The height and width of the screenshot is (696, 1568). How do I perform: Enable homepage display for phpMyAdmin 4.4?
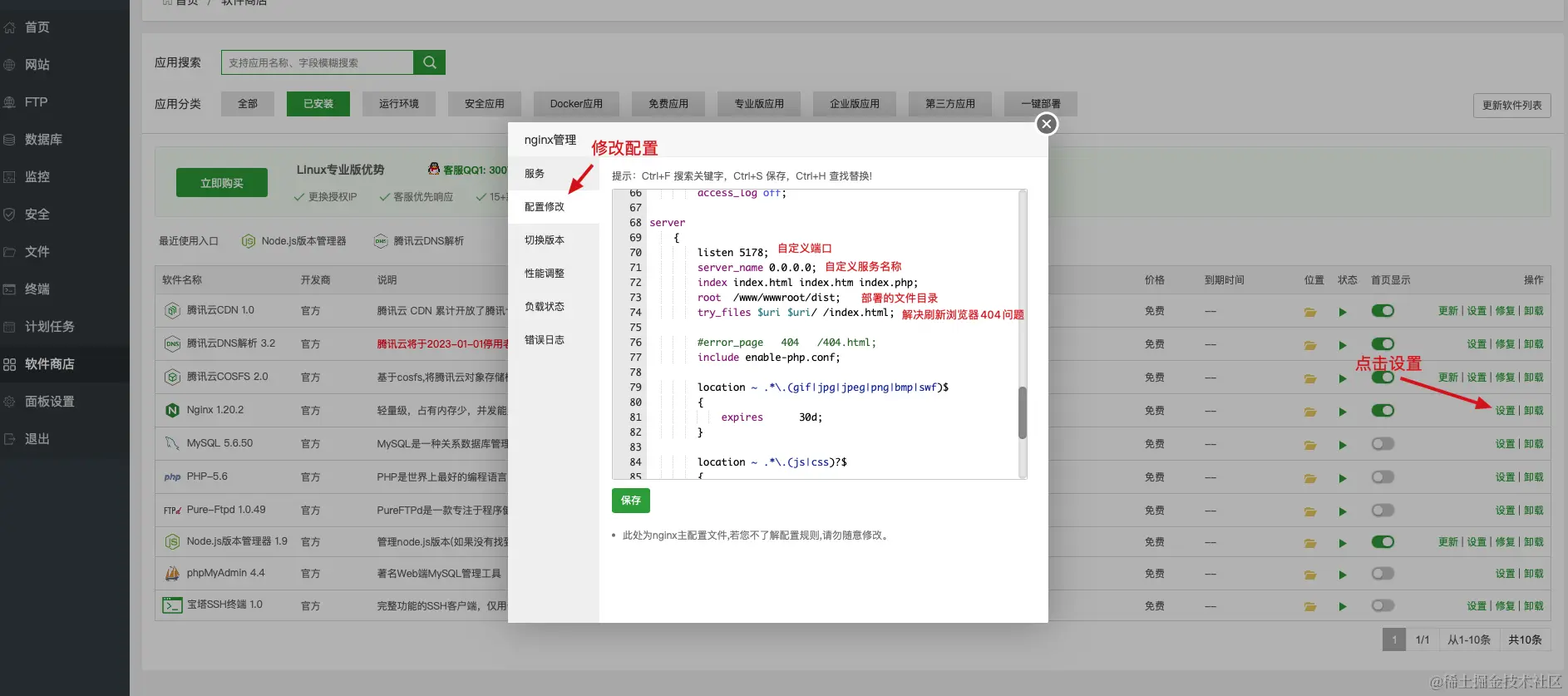pyautogui.click(x=1383, y=574)
